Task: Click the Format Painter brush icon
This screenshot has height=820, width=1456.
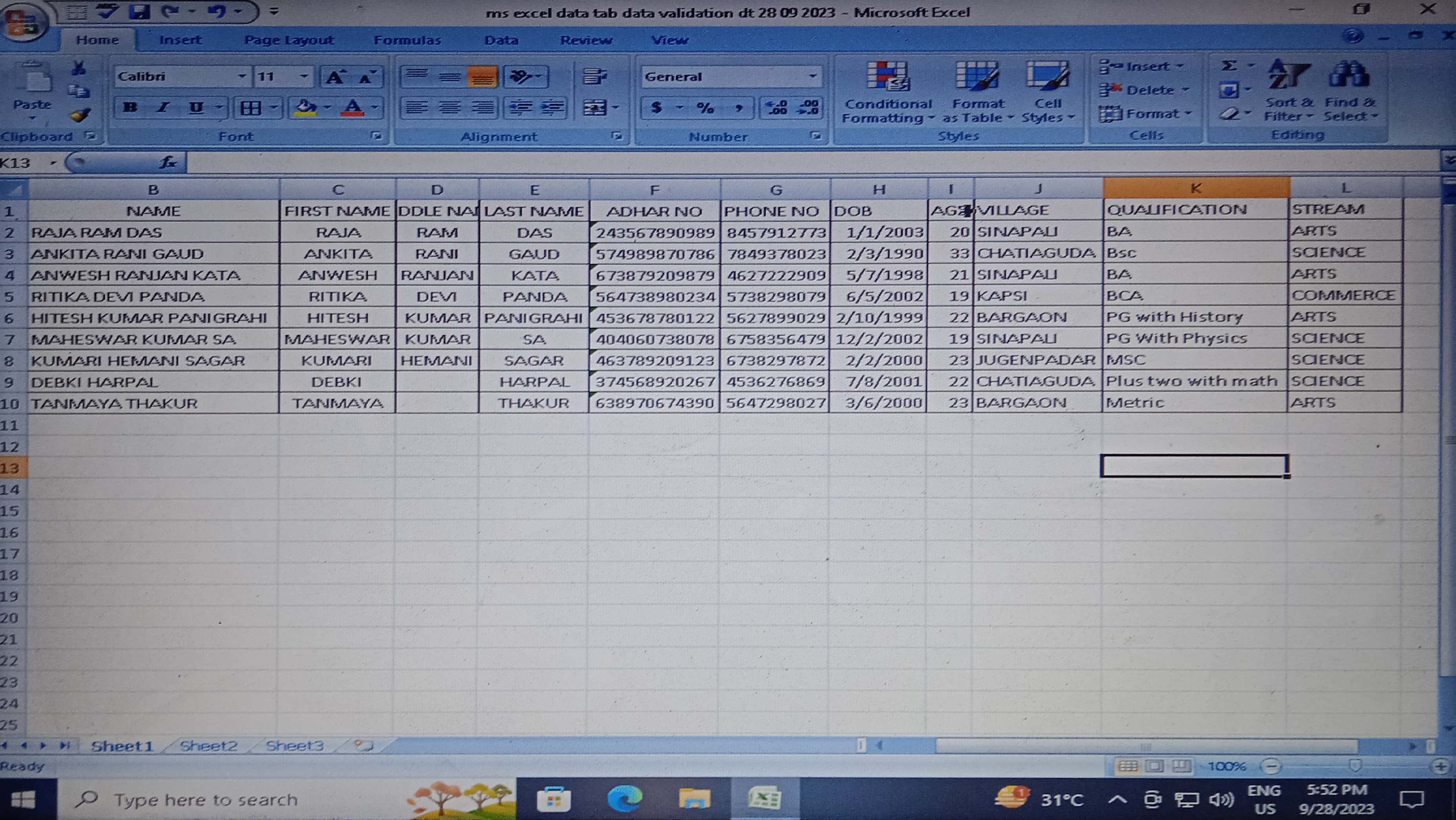Action: pos(79,115)
